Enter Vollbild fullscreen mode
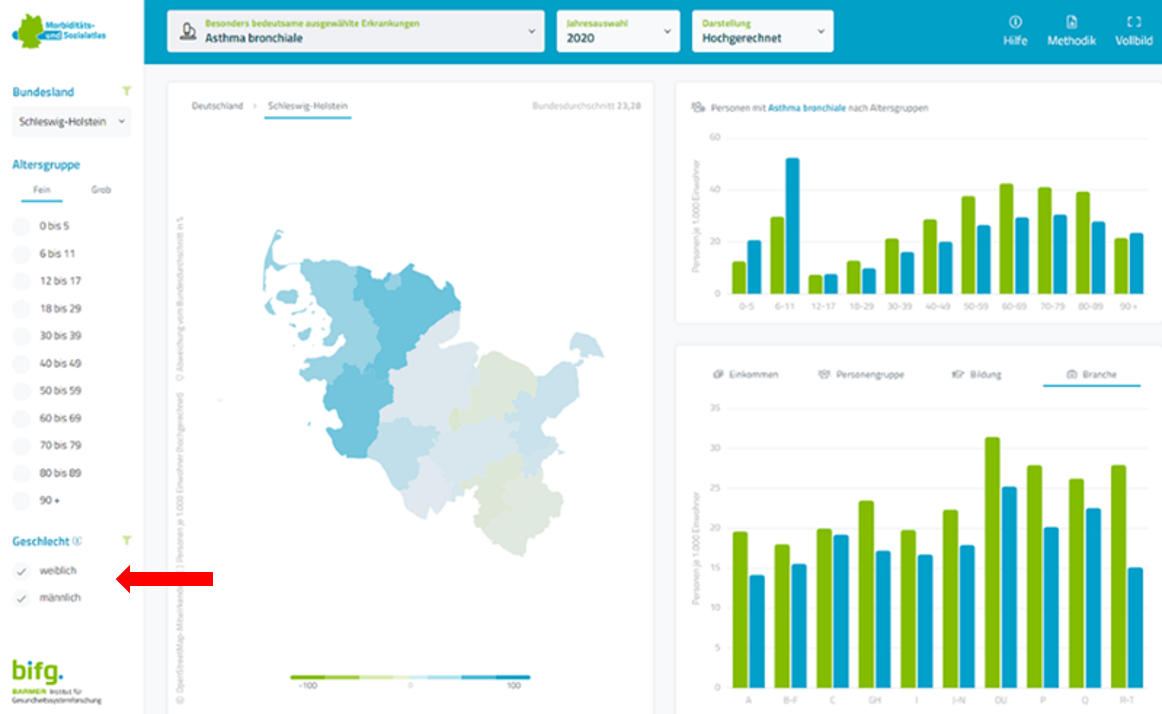Image resolution: width=1162 pixels, height=714 pixels. pos(1133,22)
